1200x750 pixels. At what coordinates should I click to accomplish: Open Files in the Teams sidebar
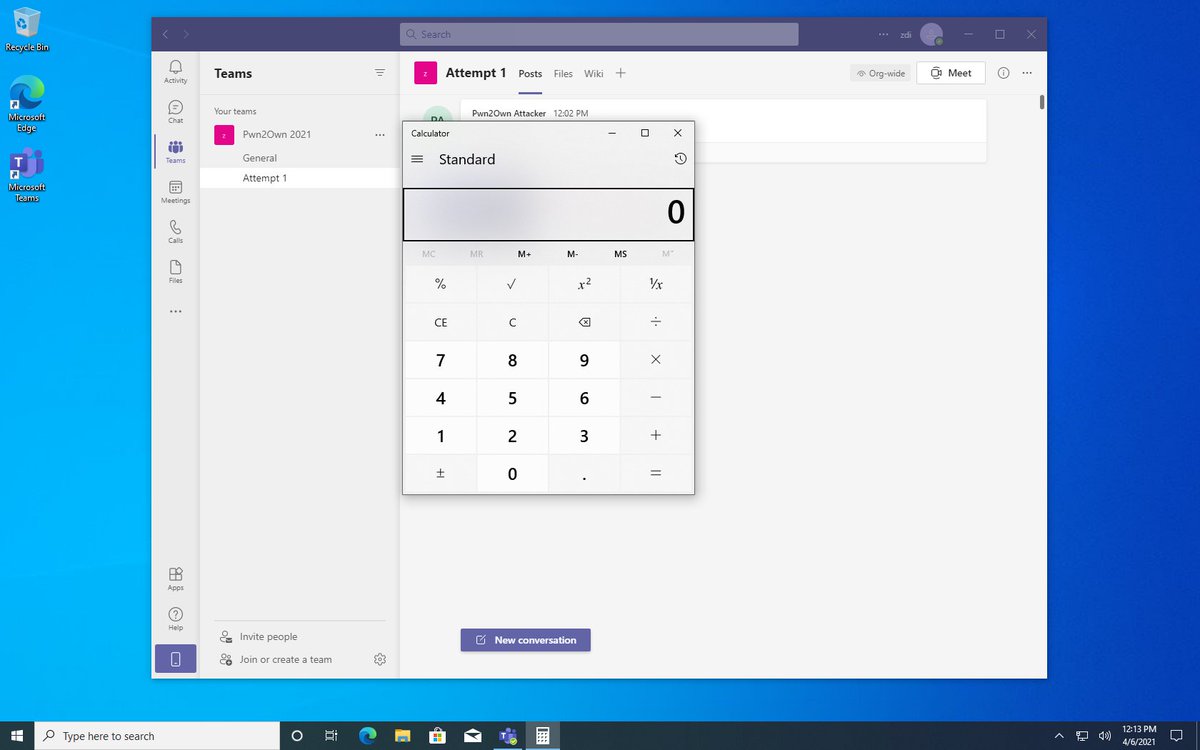[175, 271]
